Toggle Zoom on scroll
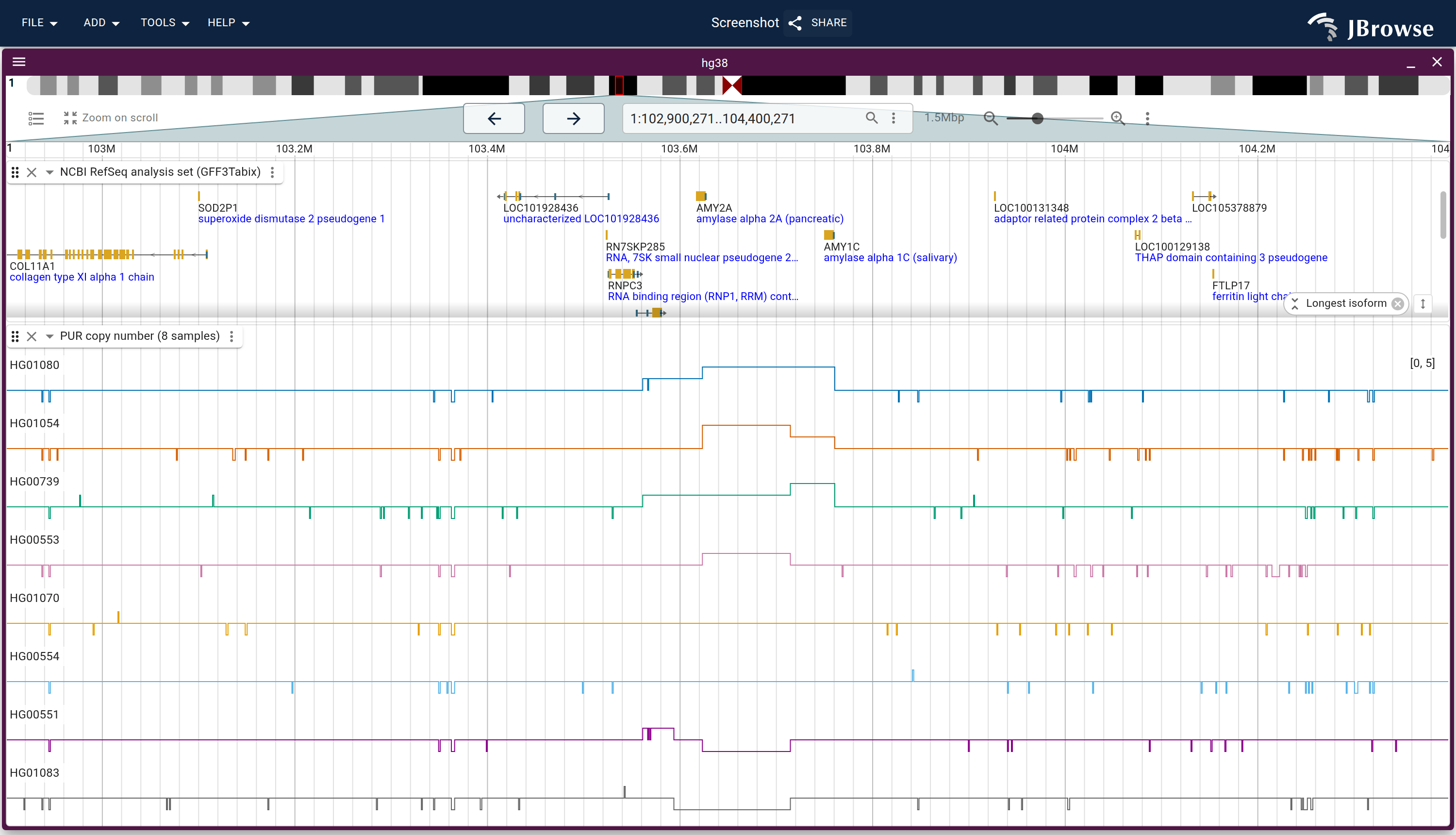Viewport: 1456px width, 835px height. click(x=111, y=118)
